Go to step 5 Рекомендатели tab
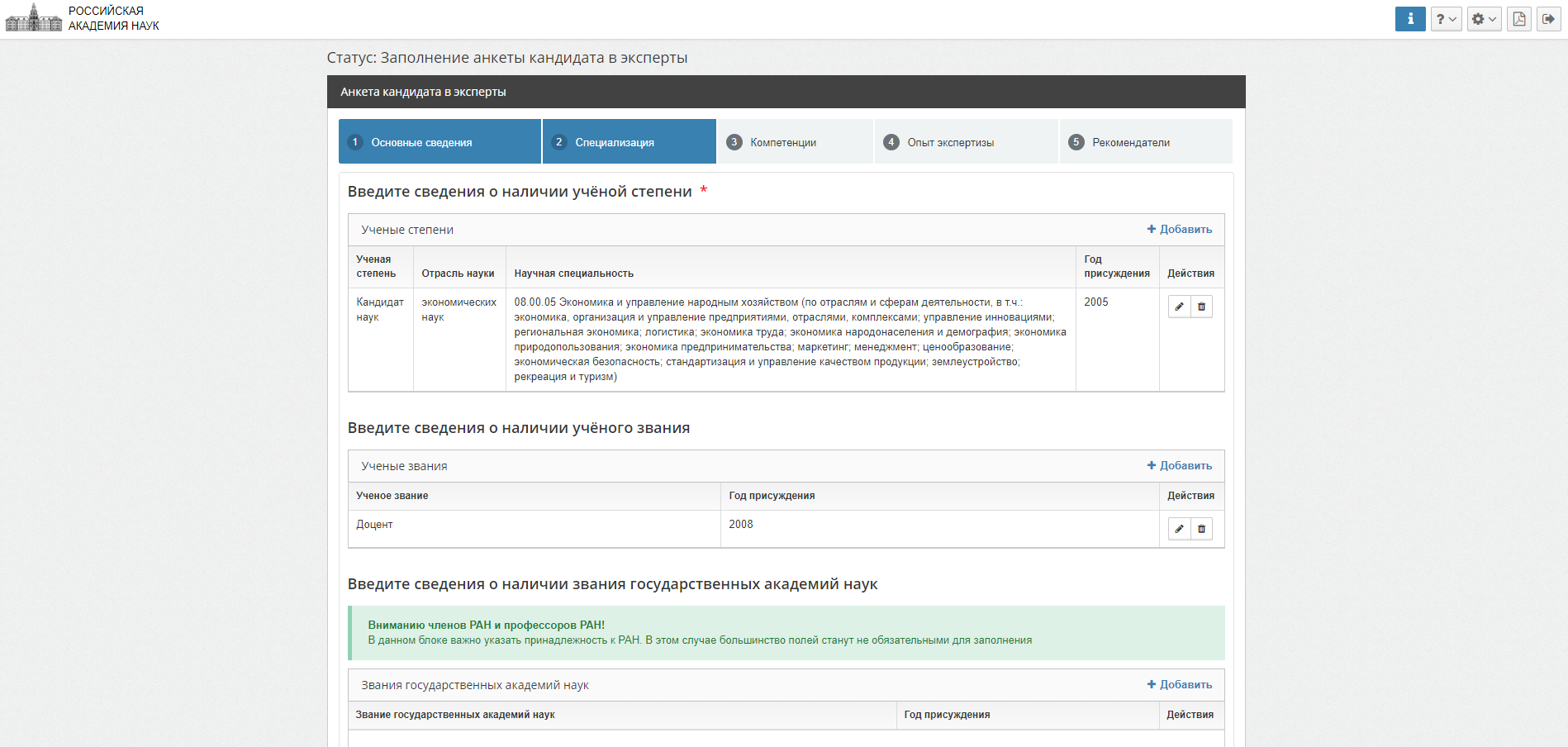The height and width of the screenshot is (747, 1568). (1146, 141)
